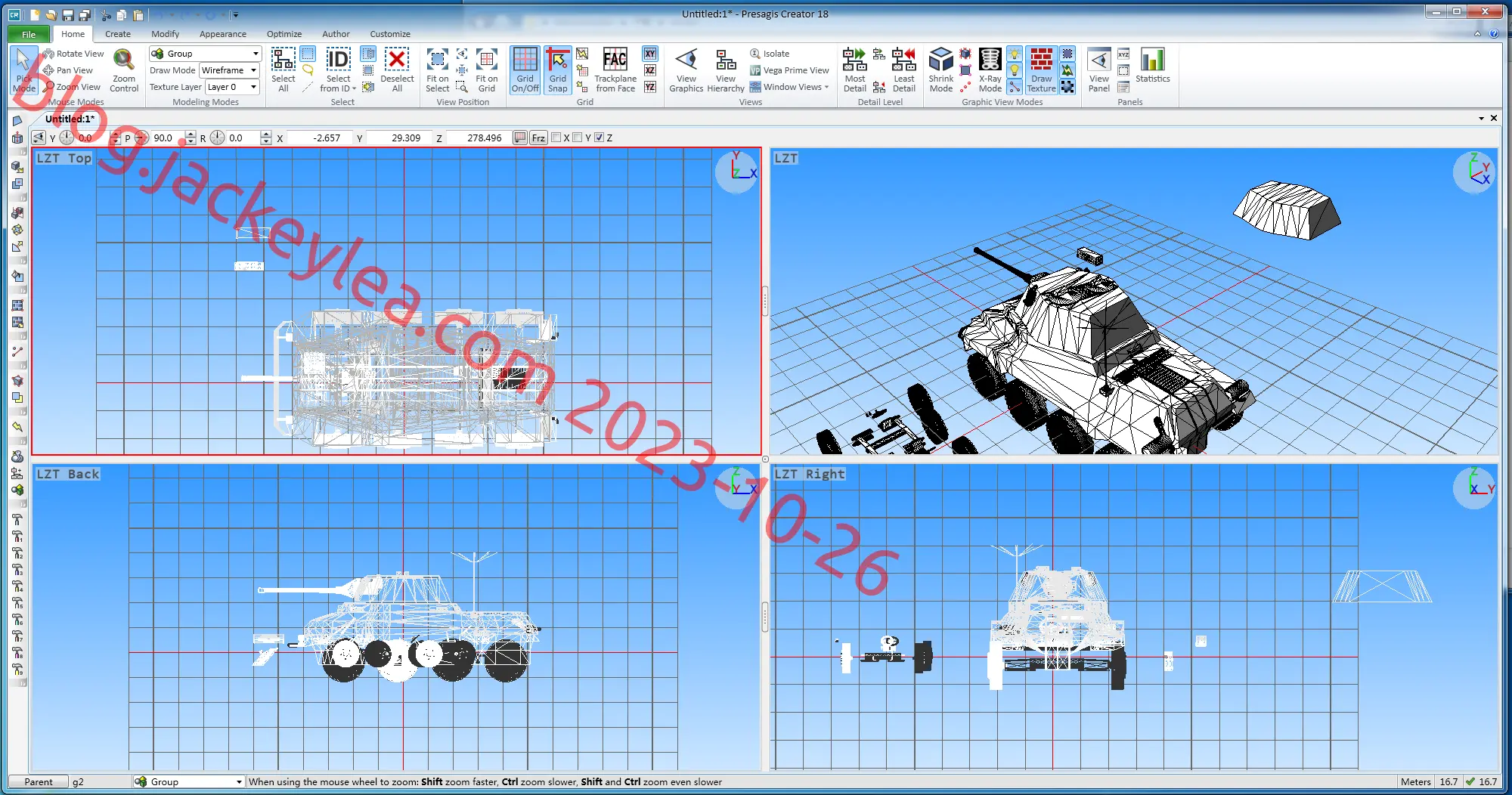The image size is (1512, 795).
Task: Uncheck the Z axis checkbox
Action: [x=600, y=138]
